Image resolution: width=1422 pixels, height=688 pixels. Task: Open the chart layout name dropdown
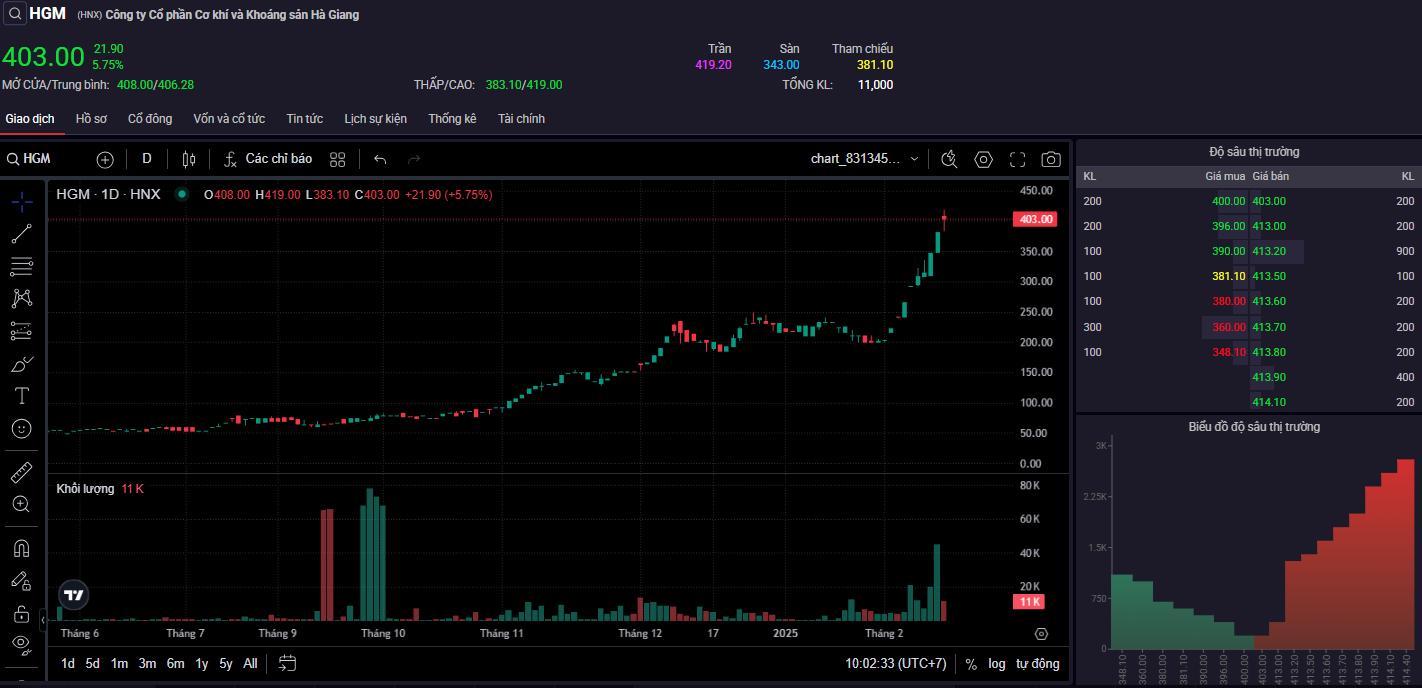pos(865,159)
